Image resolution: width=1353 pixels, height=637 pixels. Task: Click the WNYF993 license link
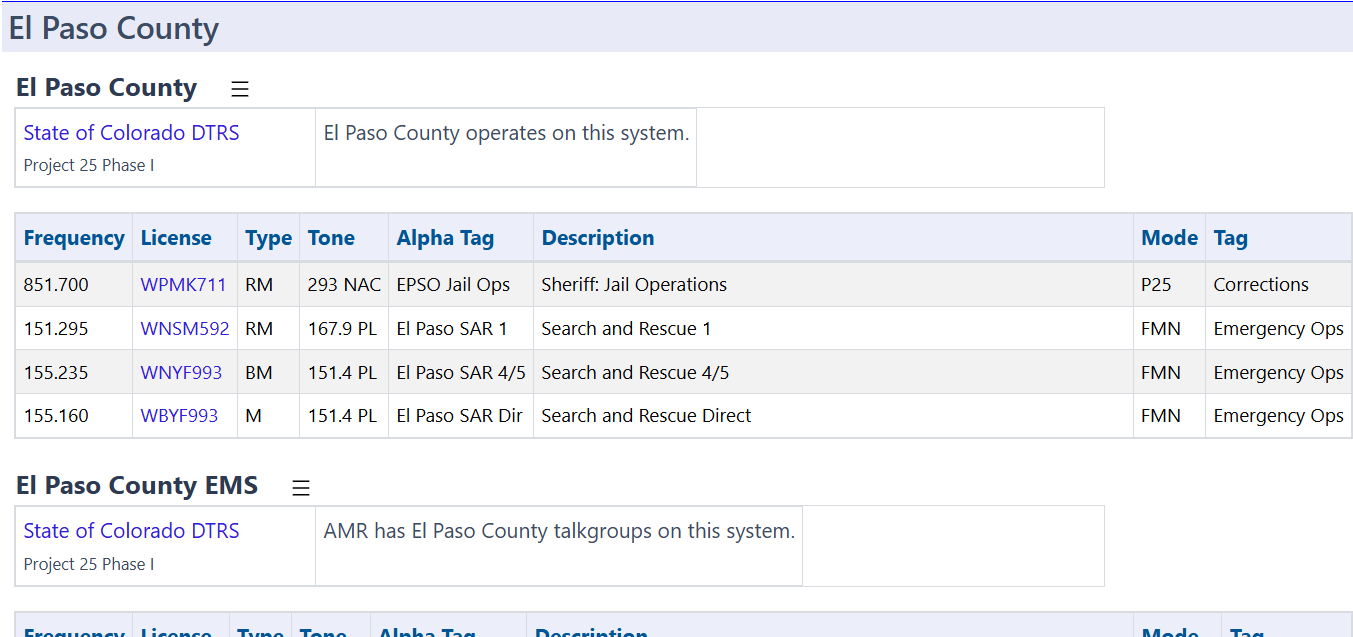coord(181,373)
